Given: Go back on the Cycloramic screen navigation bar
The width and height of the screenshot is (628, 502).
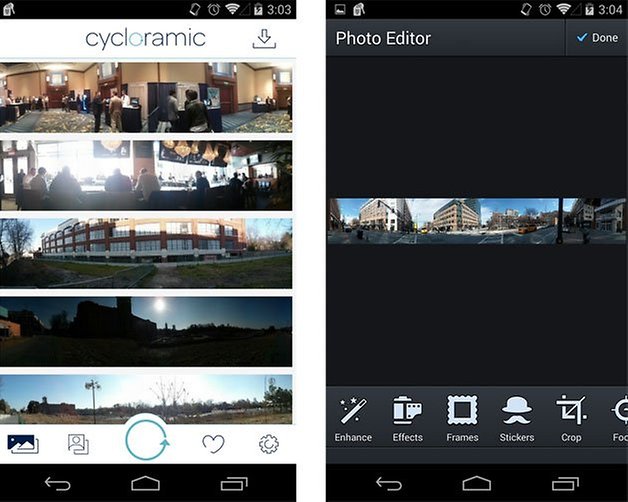Looking at the screenshot, I should pyautogui.click(x=58, y=484).
